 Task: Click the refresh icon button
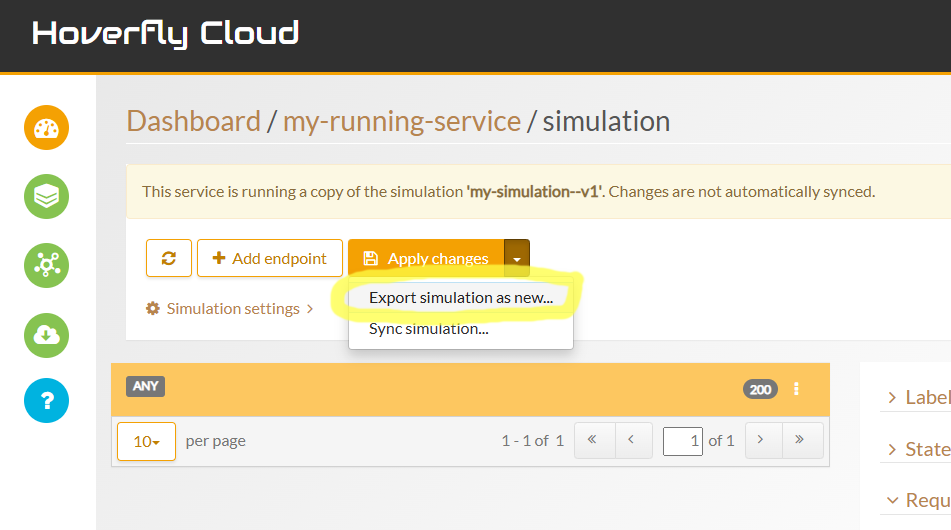point(168,258)
